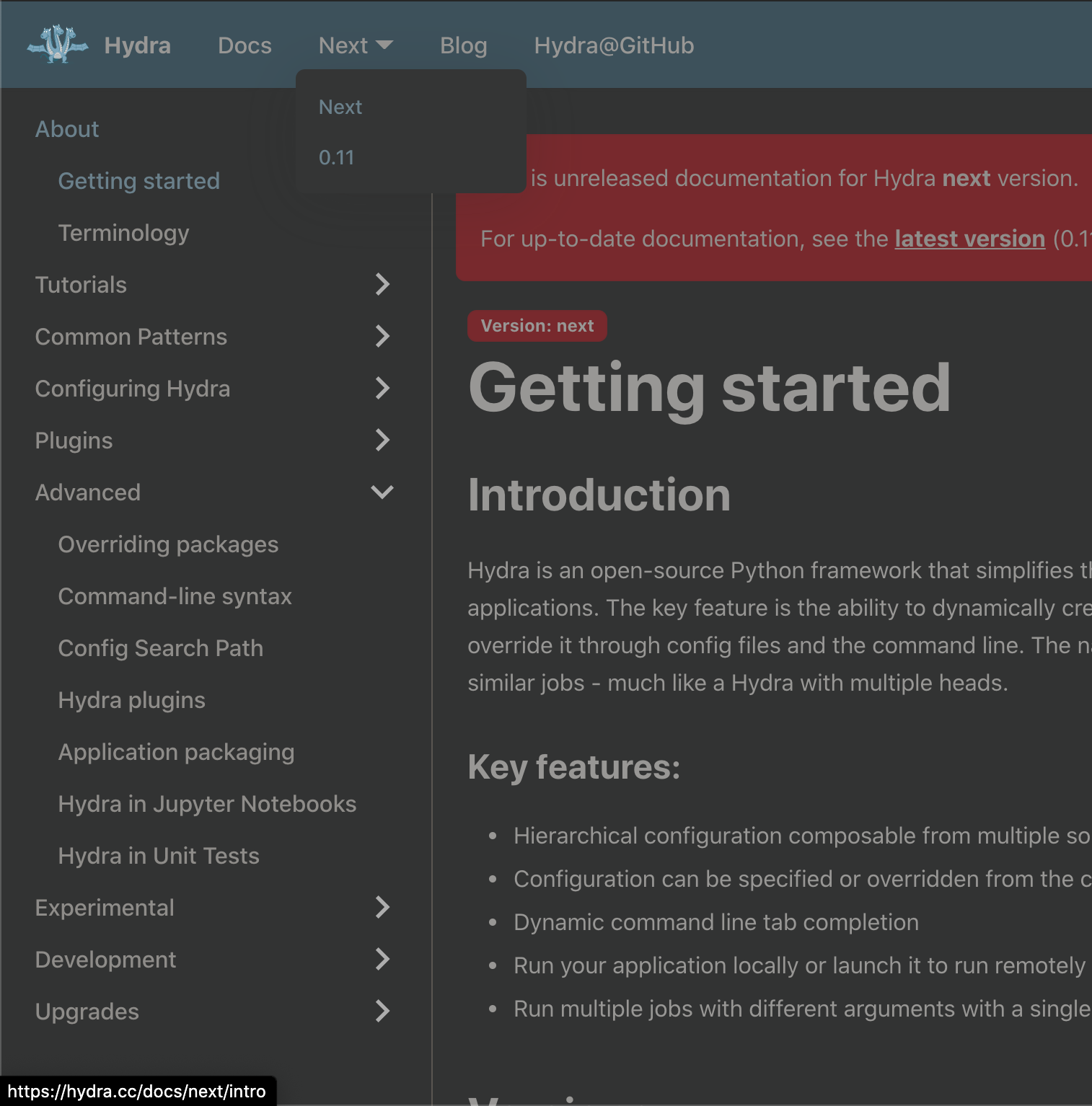Open the About sidebar category
Screen dimensions: 1092x1106
pyautogui.click(x=67, y=129)
